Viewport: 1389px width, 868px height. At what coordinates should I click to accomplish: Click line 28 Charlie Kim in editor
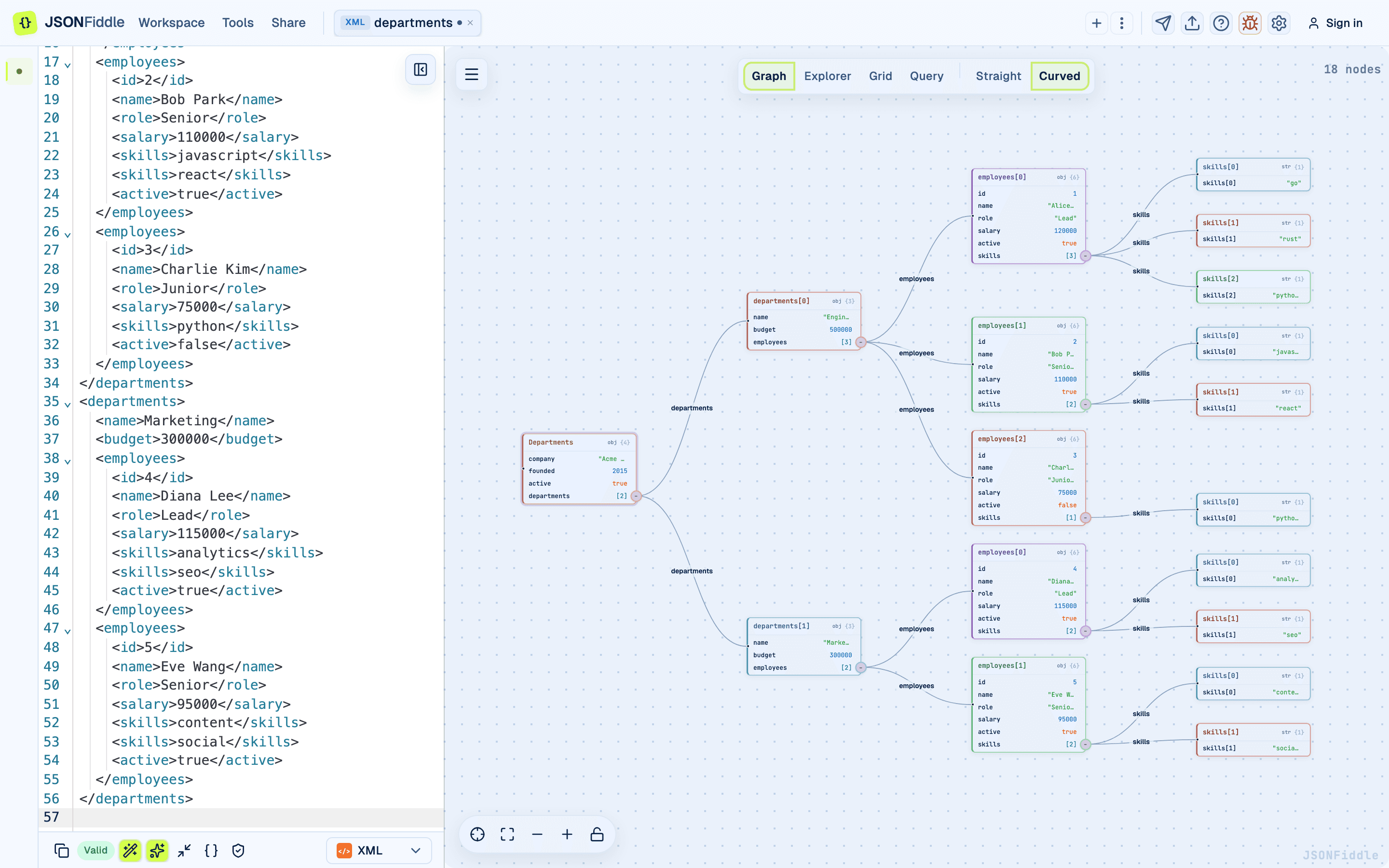pos(209,269)
